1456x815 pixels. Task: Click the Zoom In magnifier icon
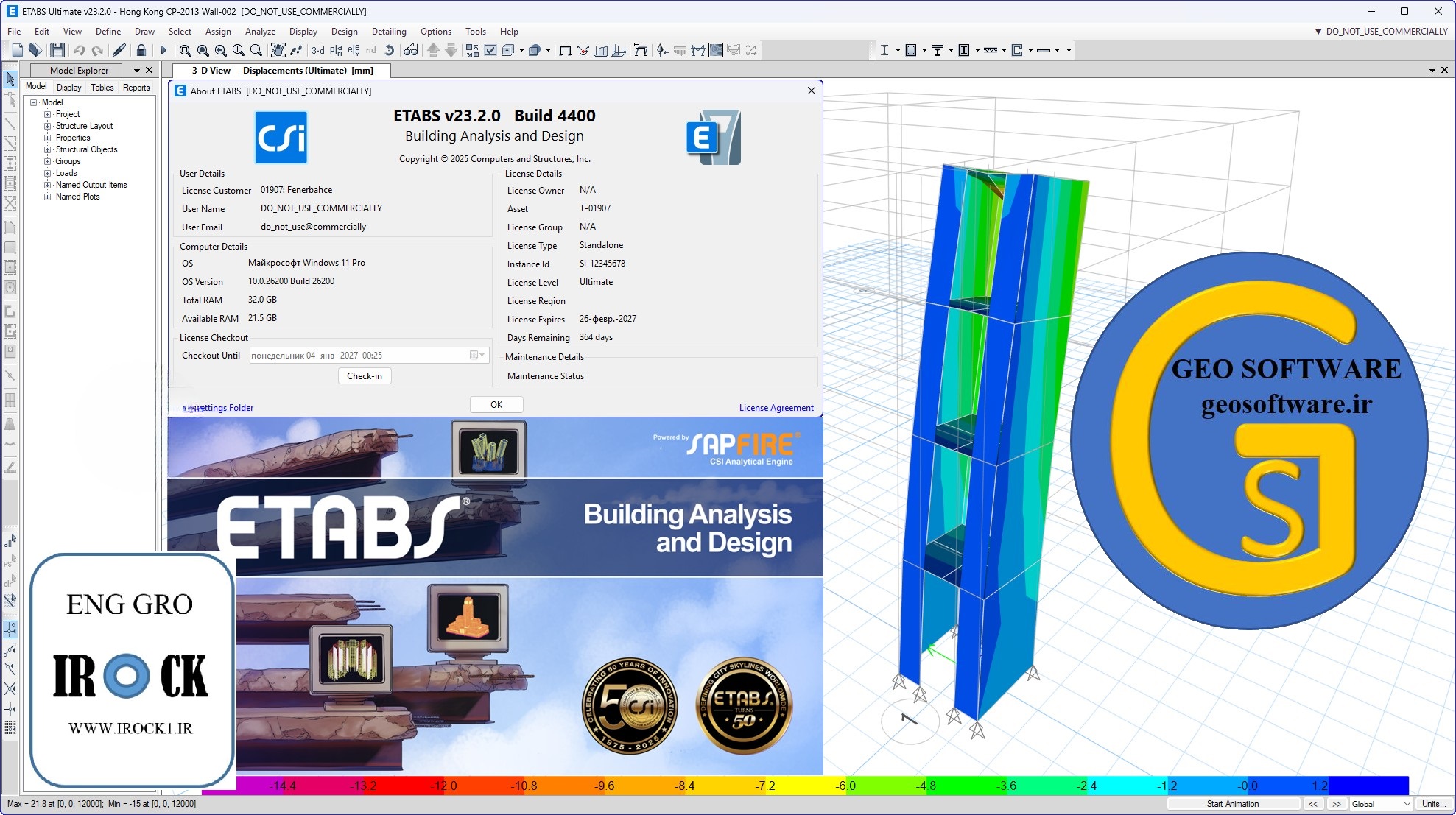tap(239, 50)
